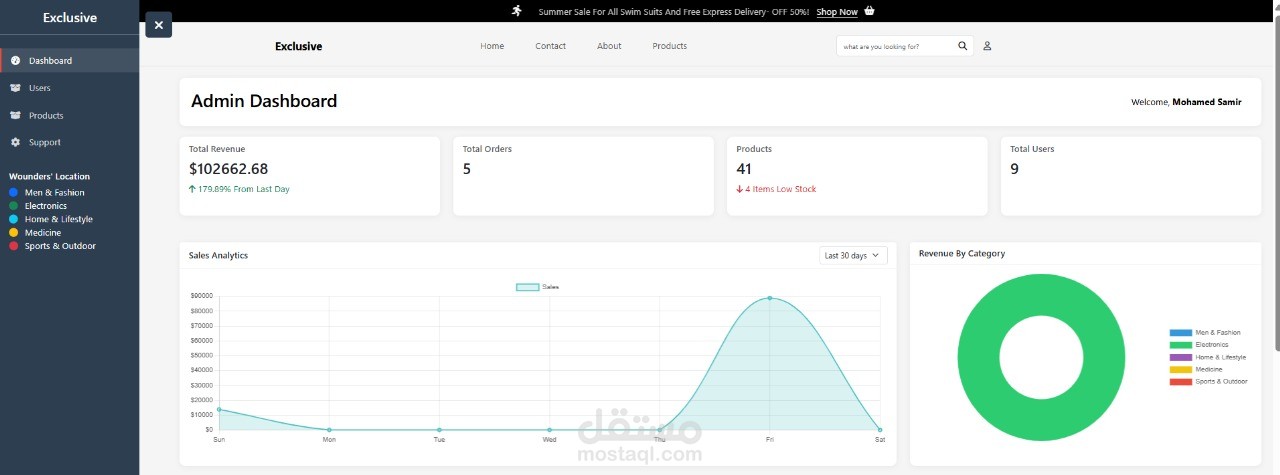The height and width of the screenshot is (475, 1280).
Task: Click the Exclusive logo in the navbar
Action: click(299, 46)
